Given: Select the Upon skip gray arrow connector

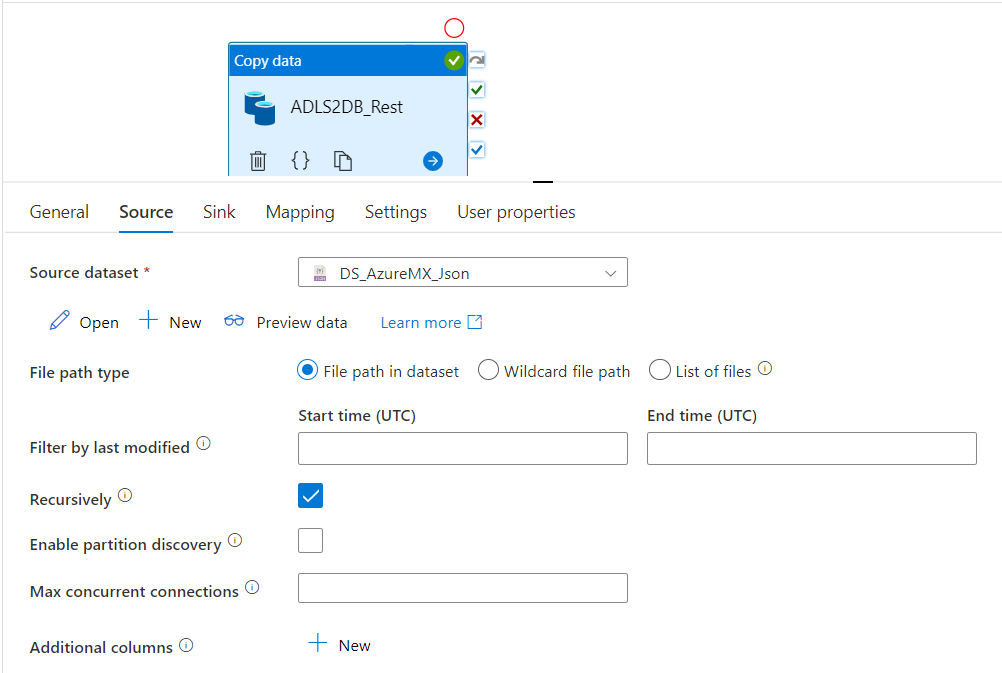Looking at the screenshot, I should click(477, 60).
